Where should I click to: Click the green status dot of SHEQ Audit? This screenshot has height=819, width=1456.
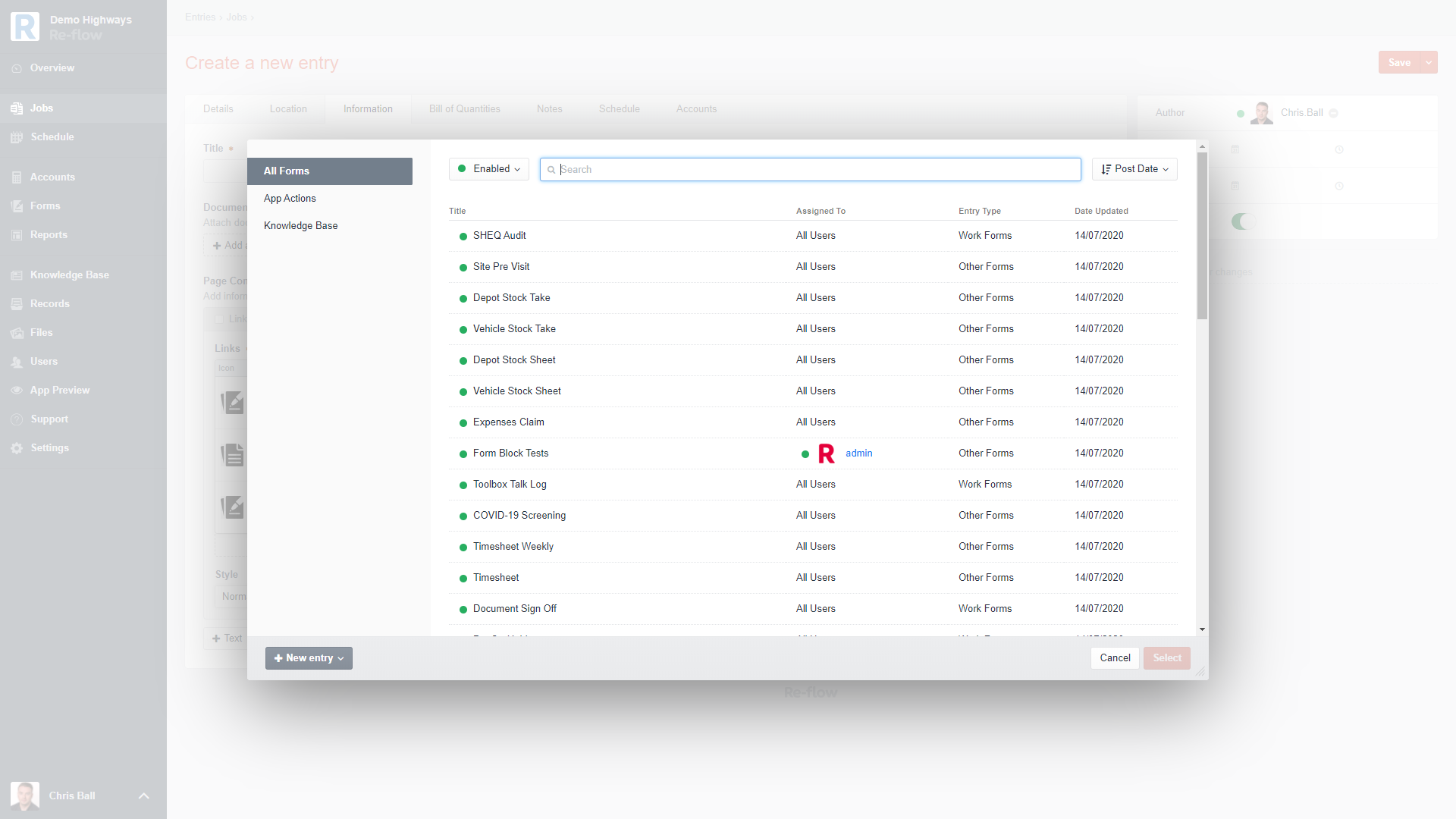click(x=463, y=237)
